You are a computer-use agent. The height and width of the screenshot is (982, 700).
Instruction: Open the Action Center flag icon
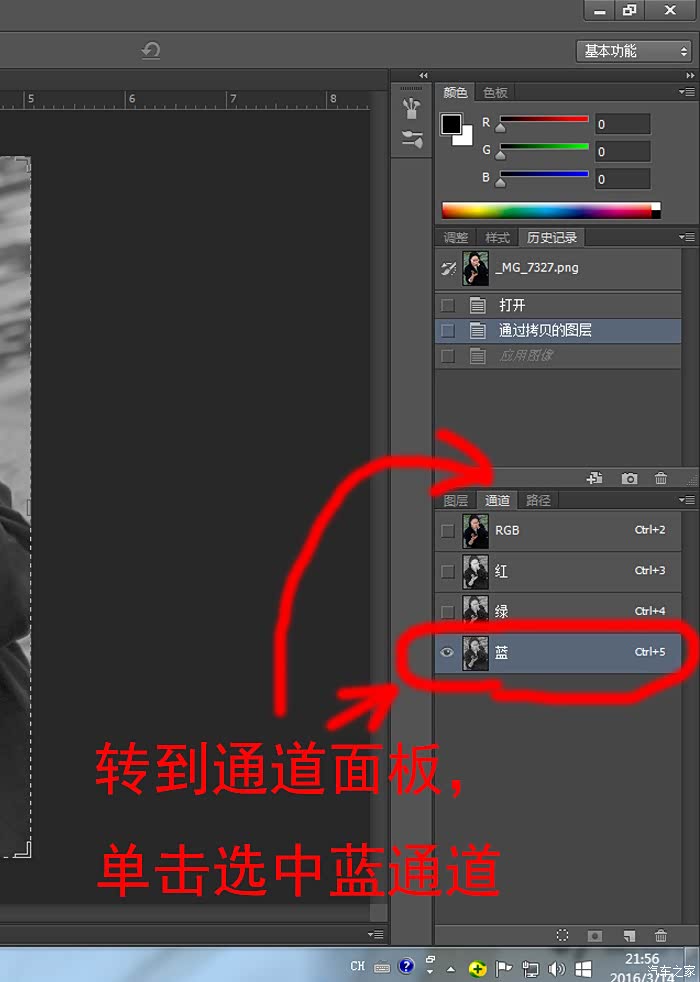tap(504, 969)
